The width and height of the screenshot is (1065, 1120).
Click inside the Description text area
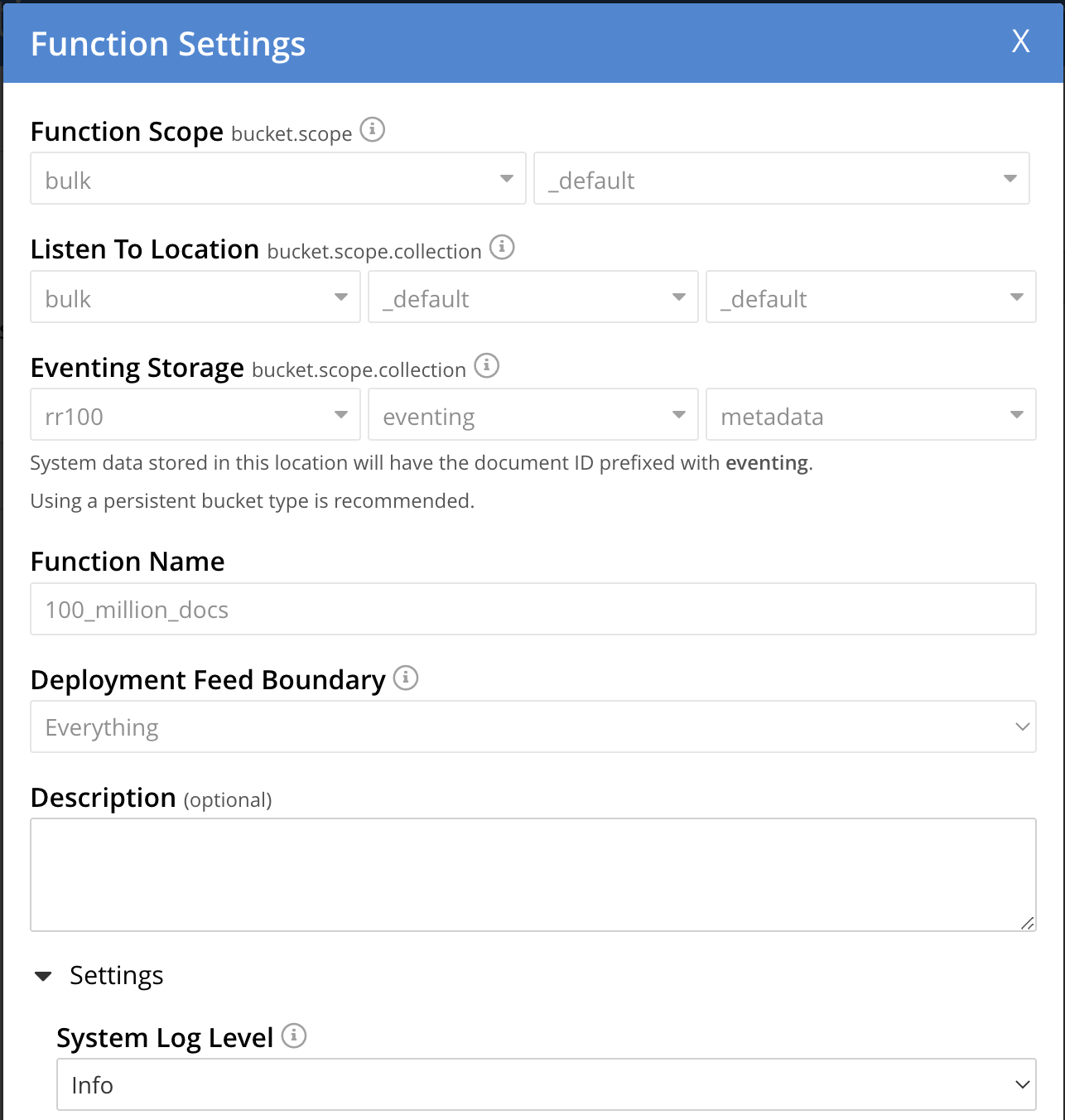point(532,875)
